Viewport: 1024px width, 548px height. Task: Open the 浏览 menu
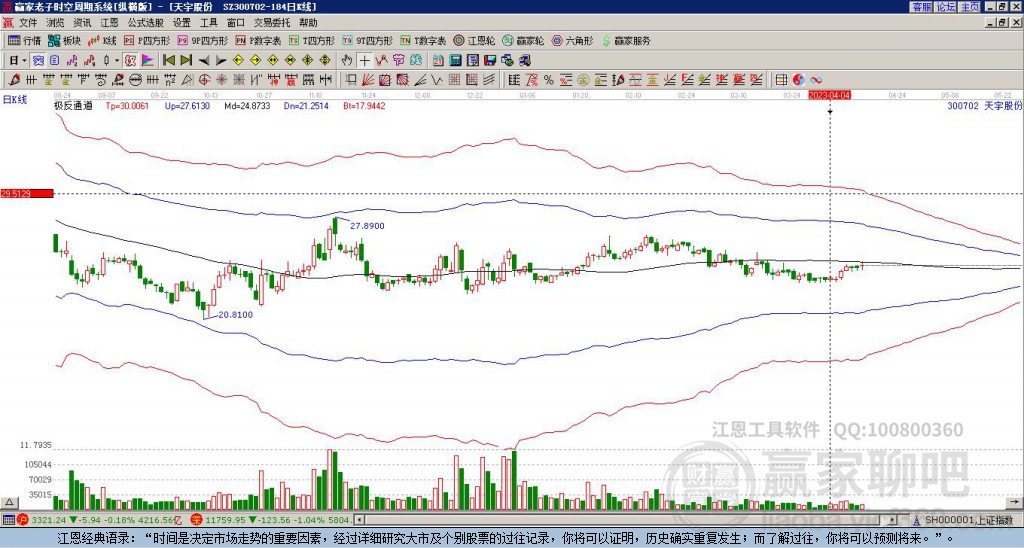click(x=56, y=23)
